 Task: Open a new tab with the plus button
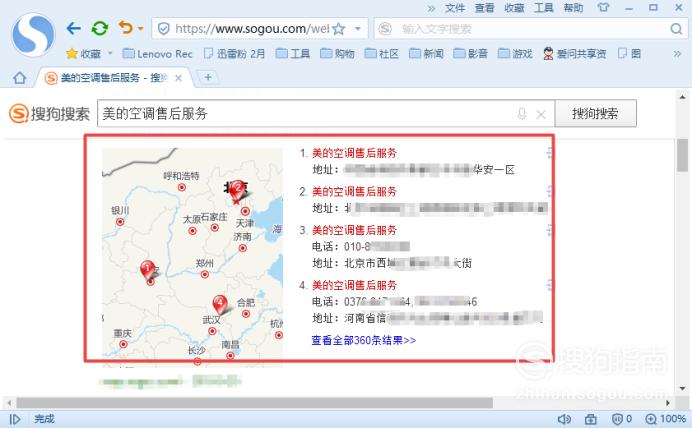[x=208, y=77]
